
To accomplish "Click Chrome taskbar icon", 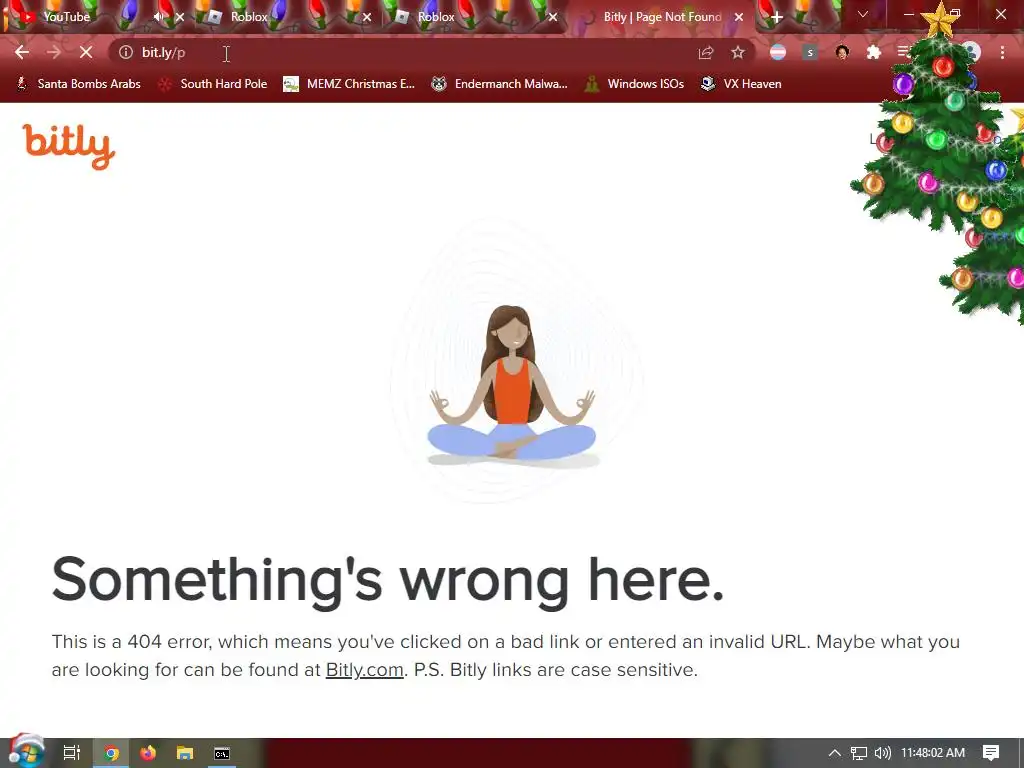I will pos(111,753).
